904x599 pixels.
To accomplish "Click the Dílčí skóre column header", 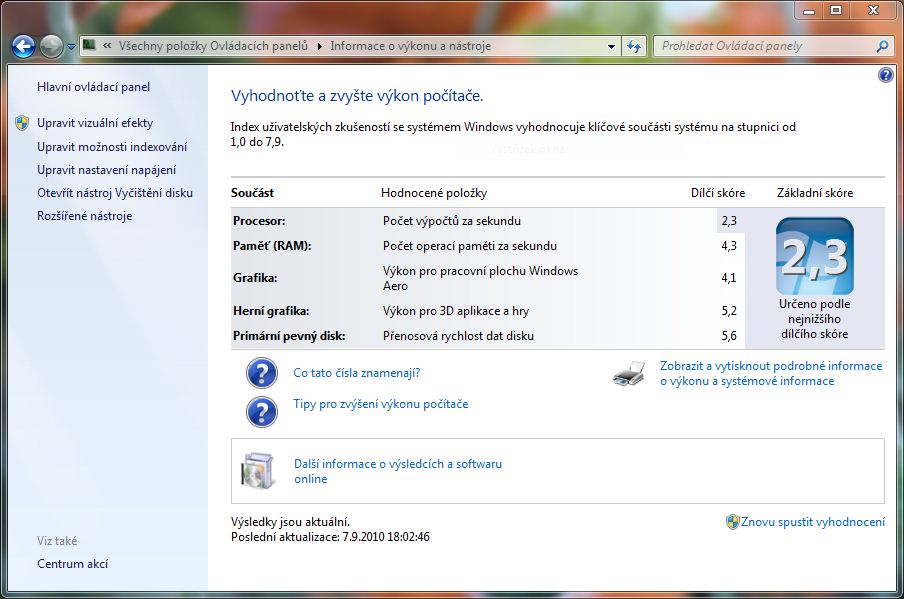I will pos(718,193).
